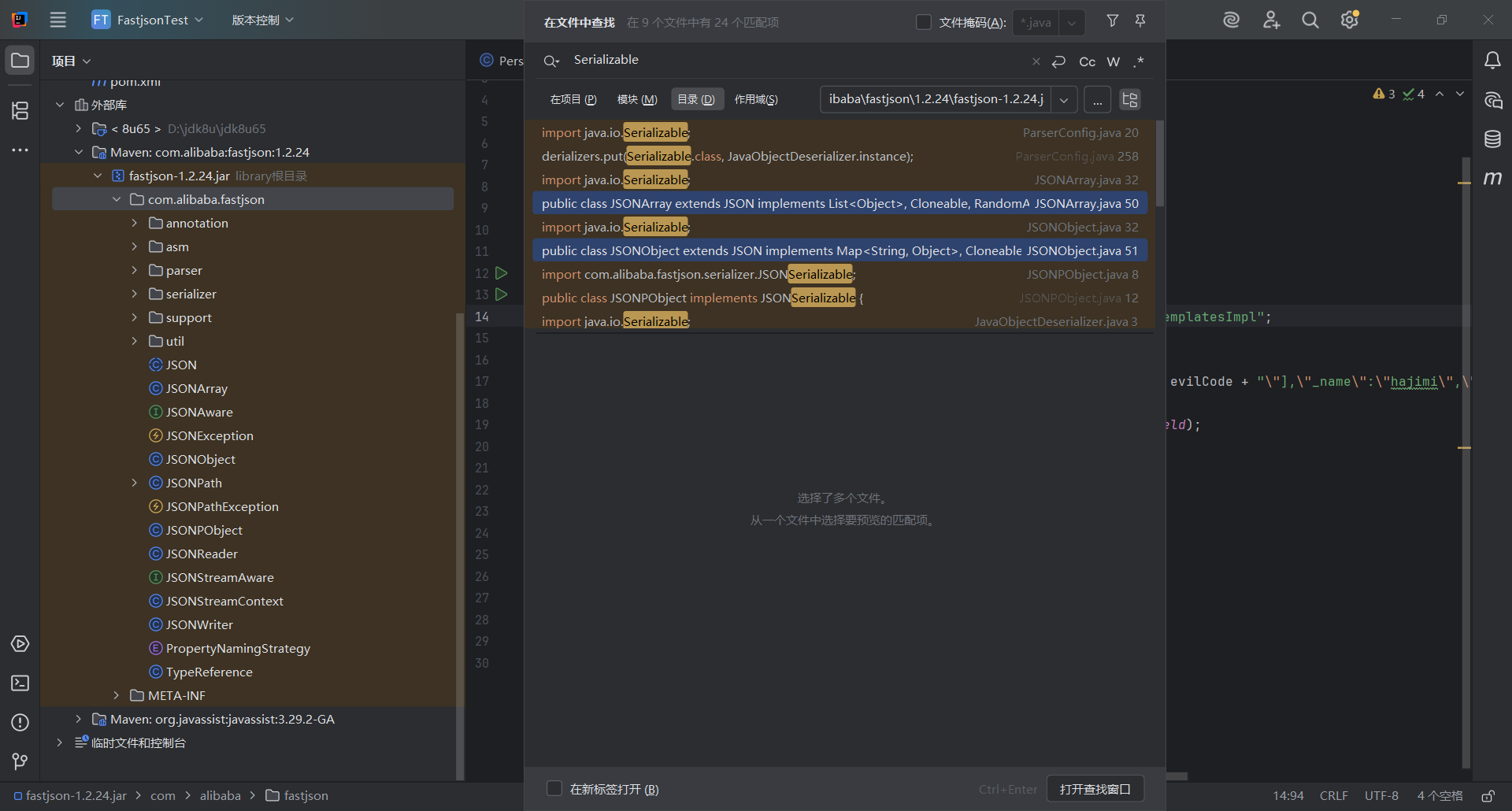This screenshot has width=1512, height=811.
Task: Open the Database tool window
Action: pos(1492,139)
